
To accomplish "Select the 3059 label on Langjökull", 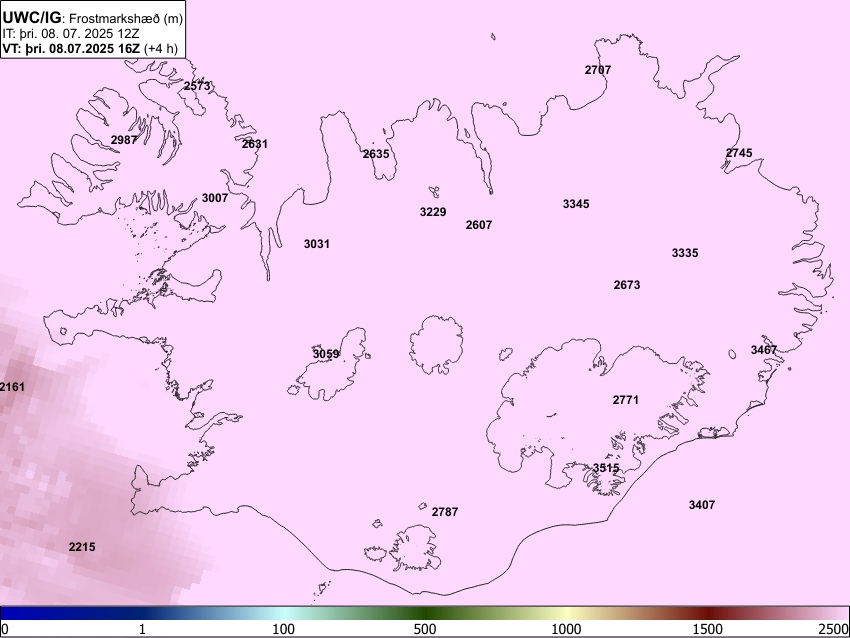I will 326,354.
